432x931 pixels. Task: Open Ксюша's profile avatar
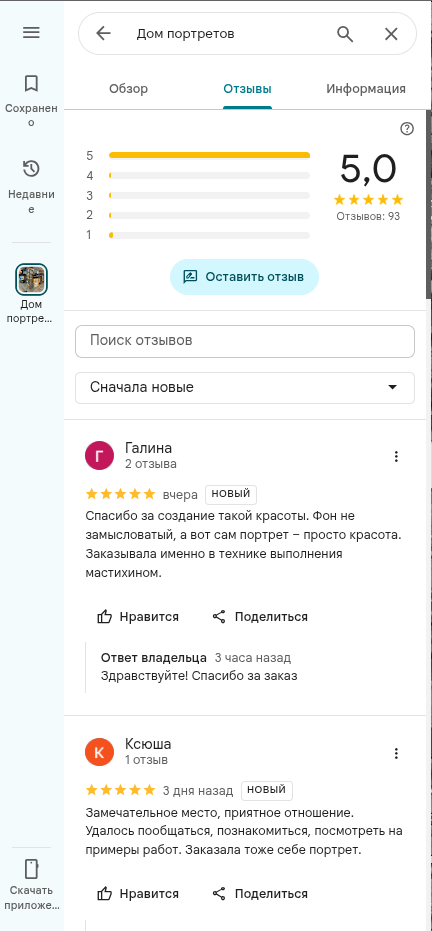coord(100,752)
